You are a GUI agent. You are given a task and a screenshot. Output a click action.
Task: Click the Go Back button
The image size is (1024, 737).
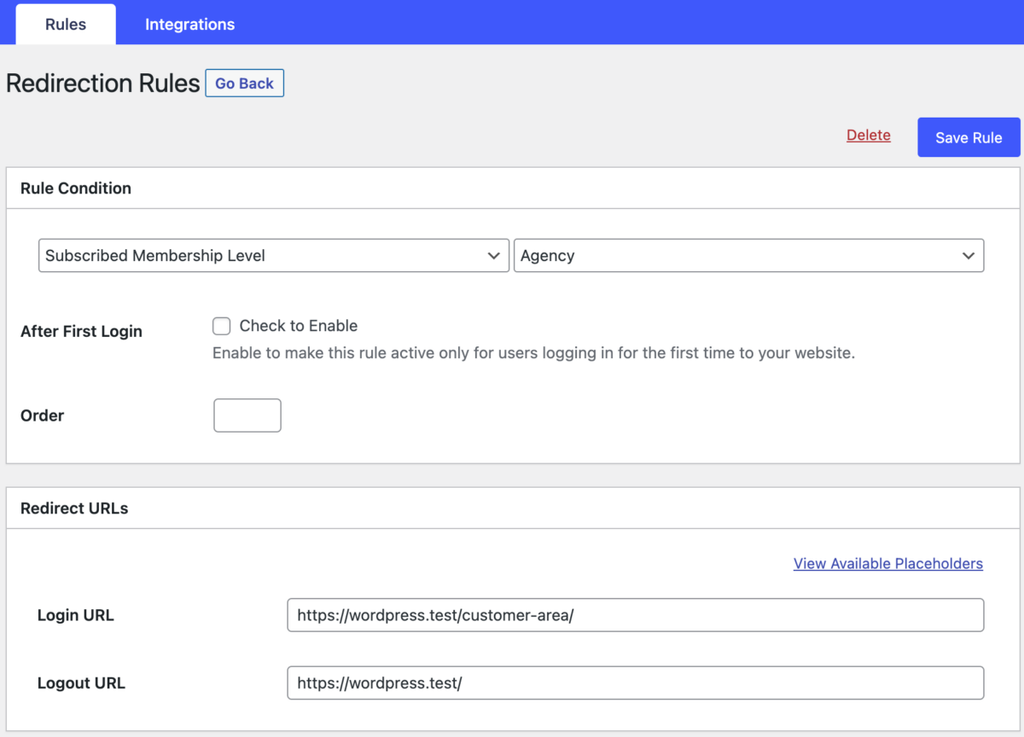click(x=244, y=83)
